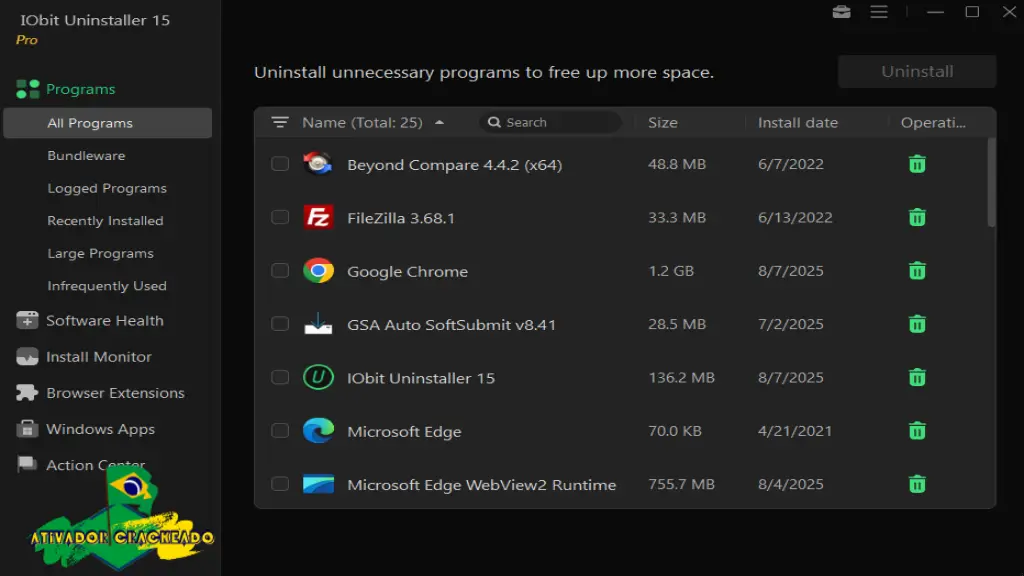Click the Windows Apps sidebar icon
The width and height of the screenshot is (1024, 576).
27,429
